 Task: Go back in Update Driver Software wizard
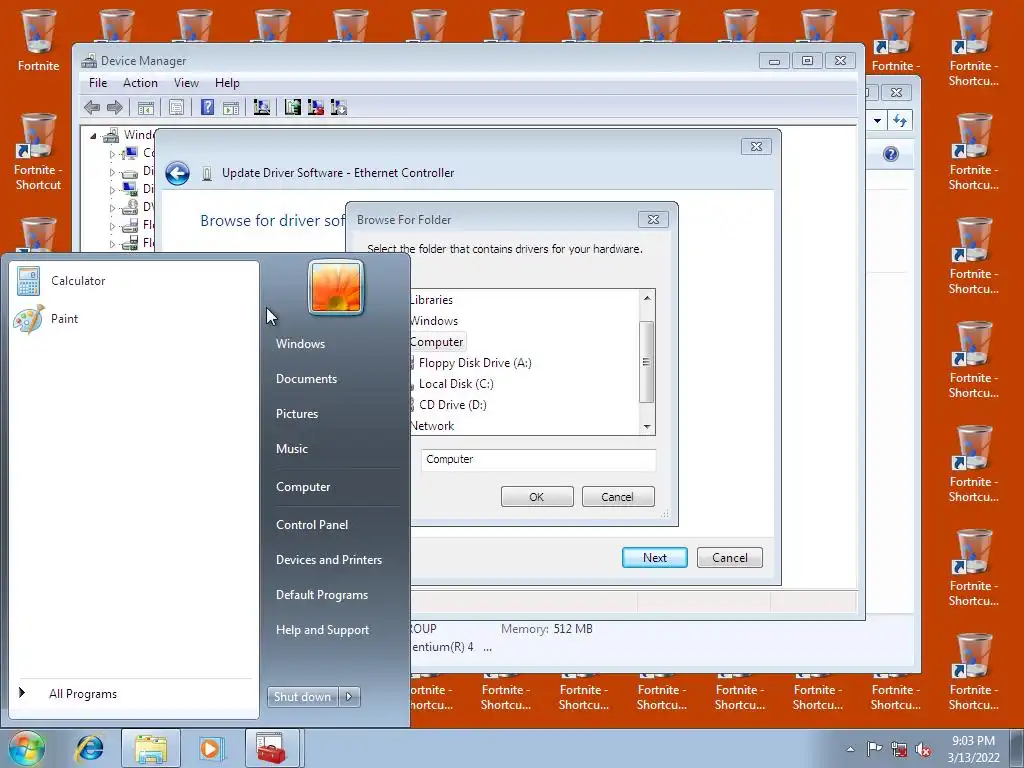pos(177,174)
